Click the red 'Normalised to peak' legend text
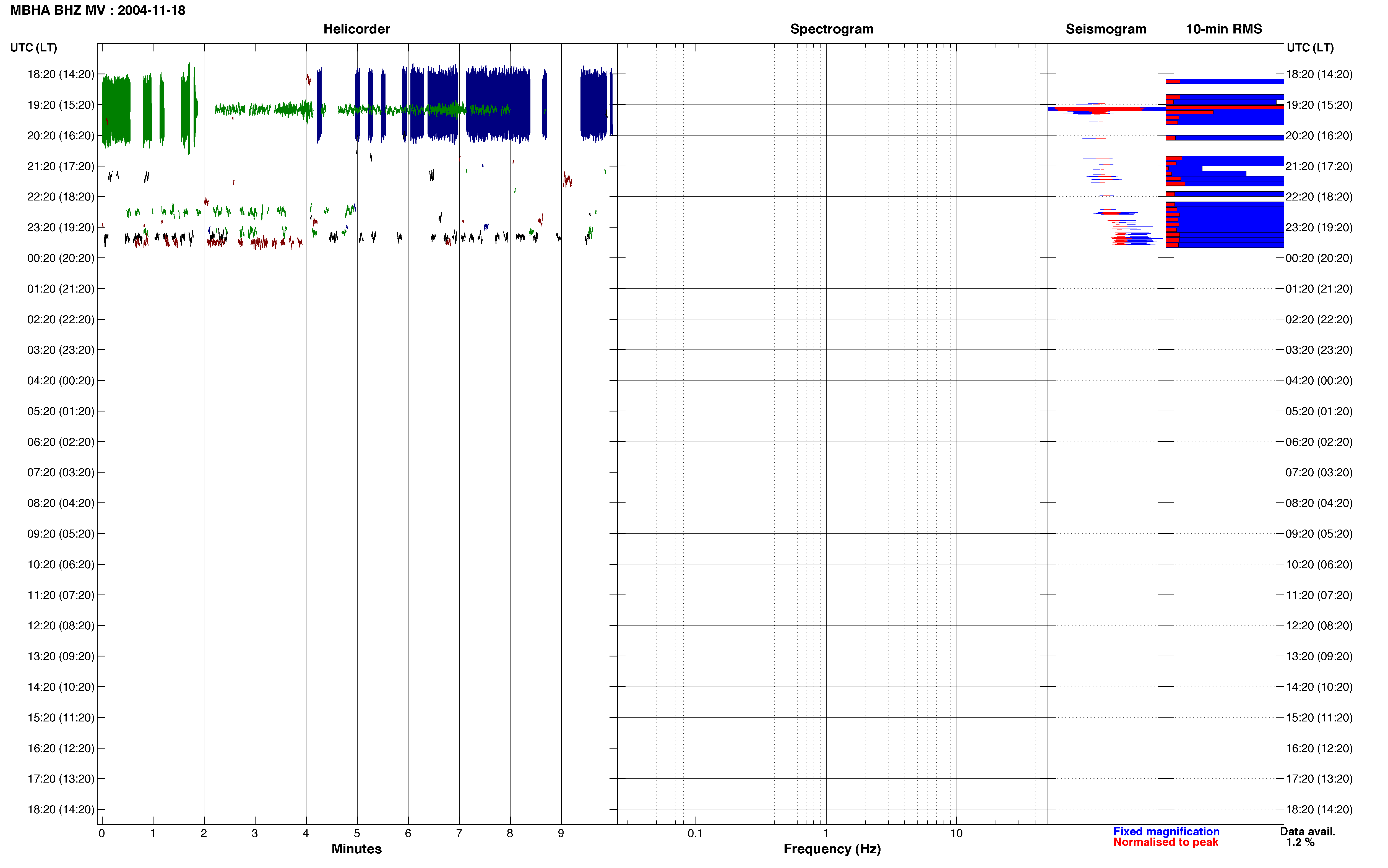The image size is (1388, 868). [1165, 842]
